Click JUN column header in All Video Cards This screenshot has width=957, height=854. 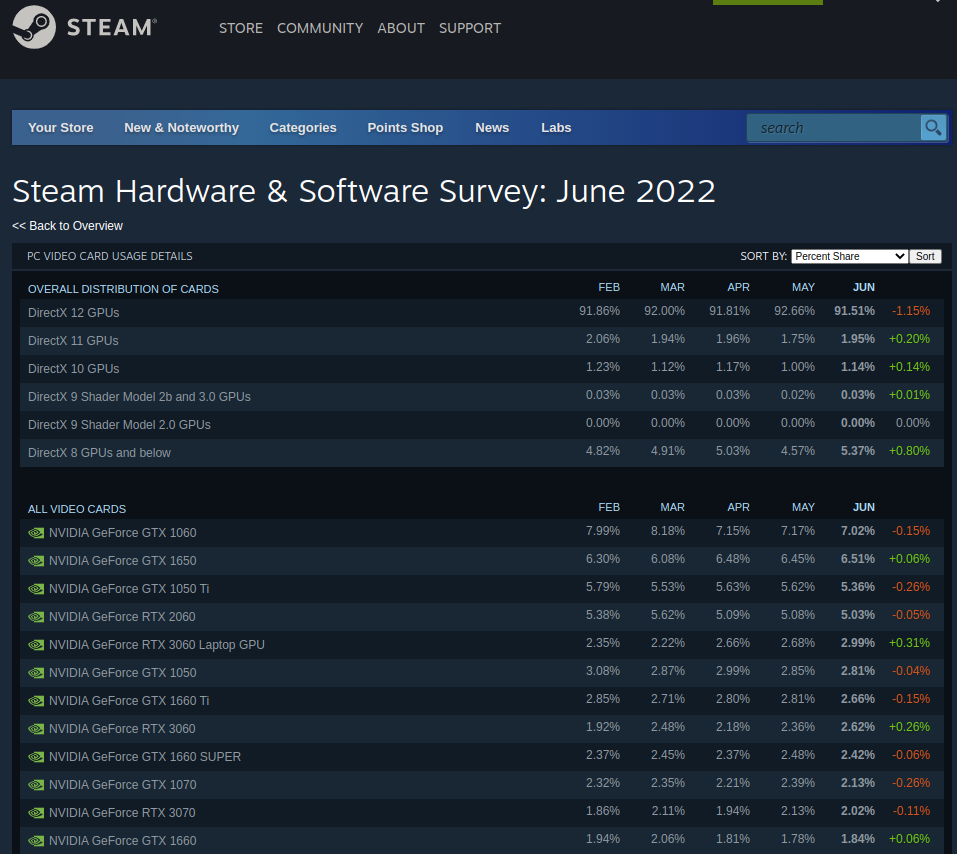864,507
